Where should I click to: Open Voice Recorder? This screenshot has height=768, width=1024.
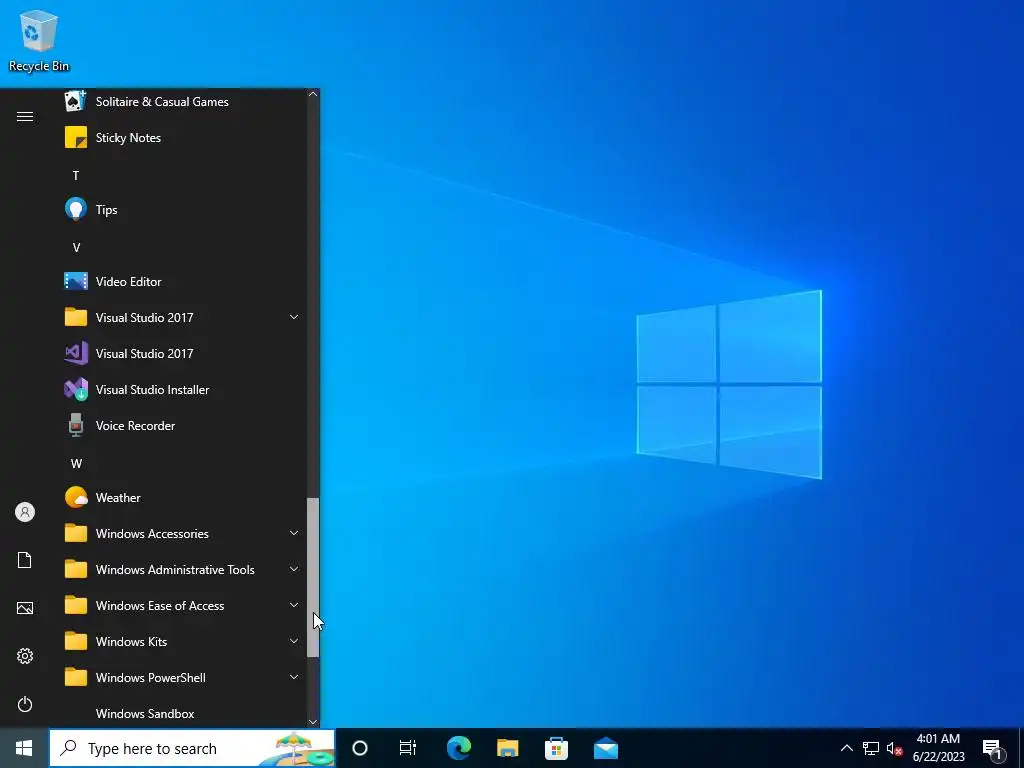click(x=183, y=425)
